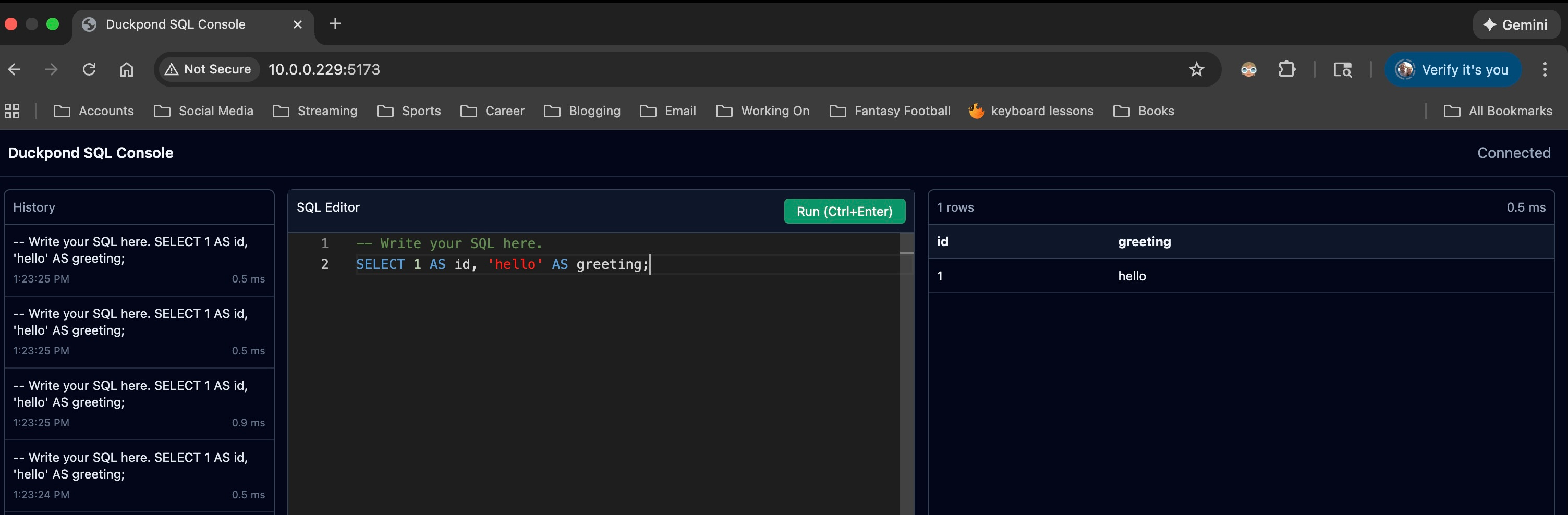Click the Not Secure warning badge
This screenshot has width=1568, height=515.
coord(208,69)
